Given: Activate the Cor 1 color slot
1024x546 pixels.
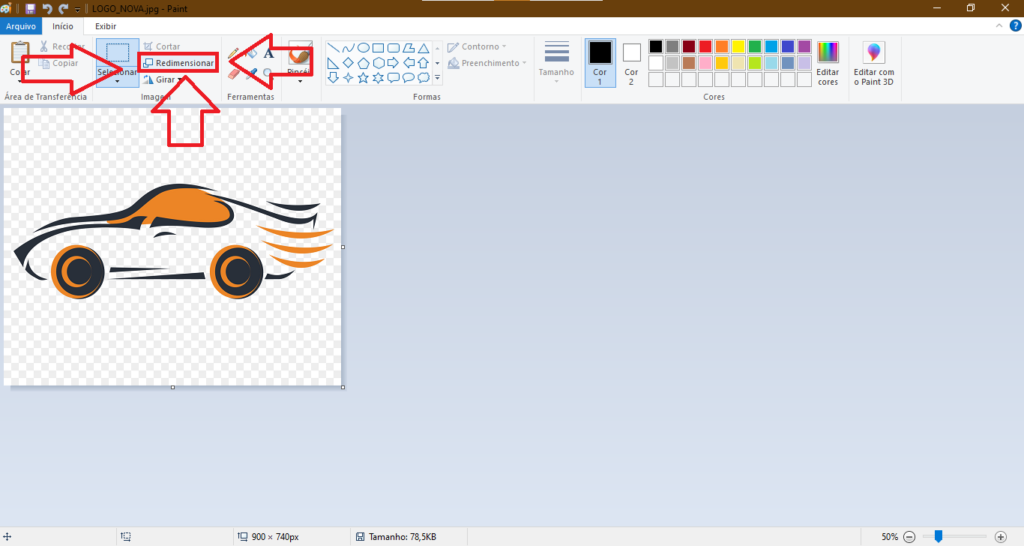Looking at the screenshot, I should (600, 63).
